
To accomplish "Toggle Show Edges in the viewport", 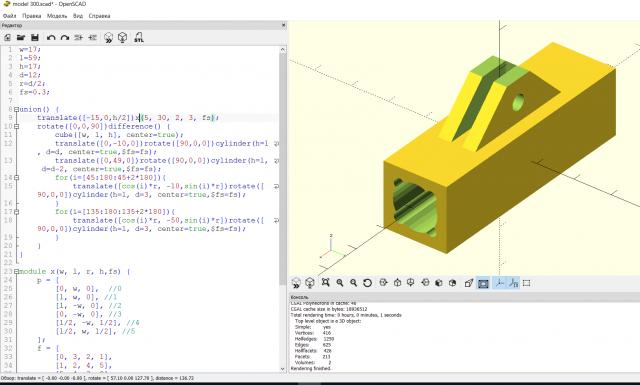I will click(x=527, y=283).
